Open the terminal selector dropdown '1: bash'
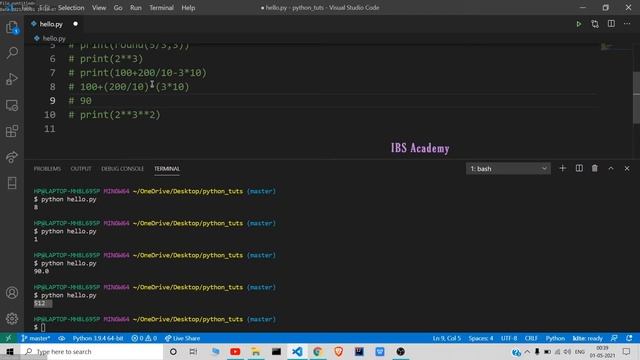This screenshot has width=640, height=360. coord(508,169)
